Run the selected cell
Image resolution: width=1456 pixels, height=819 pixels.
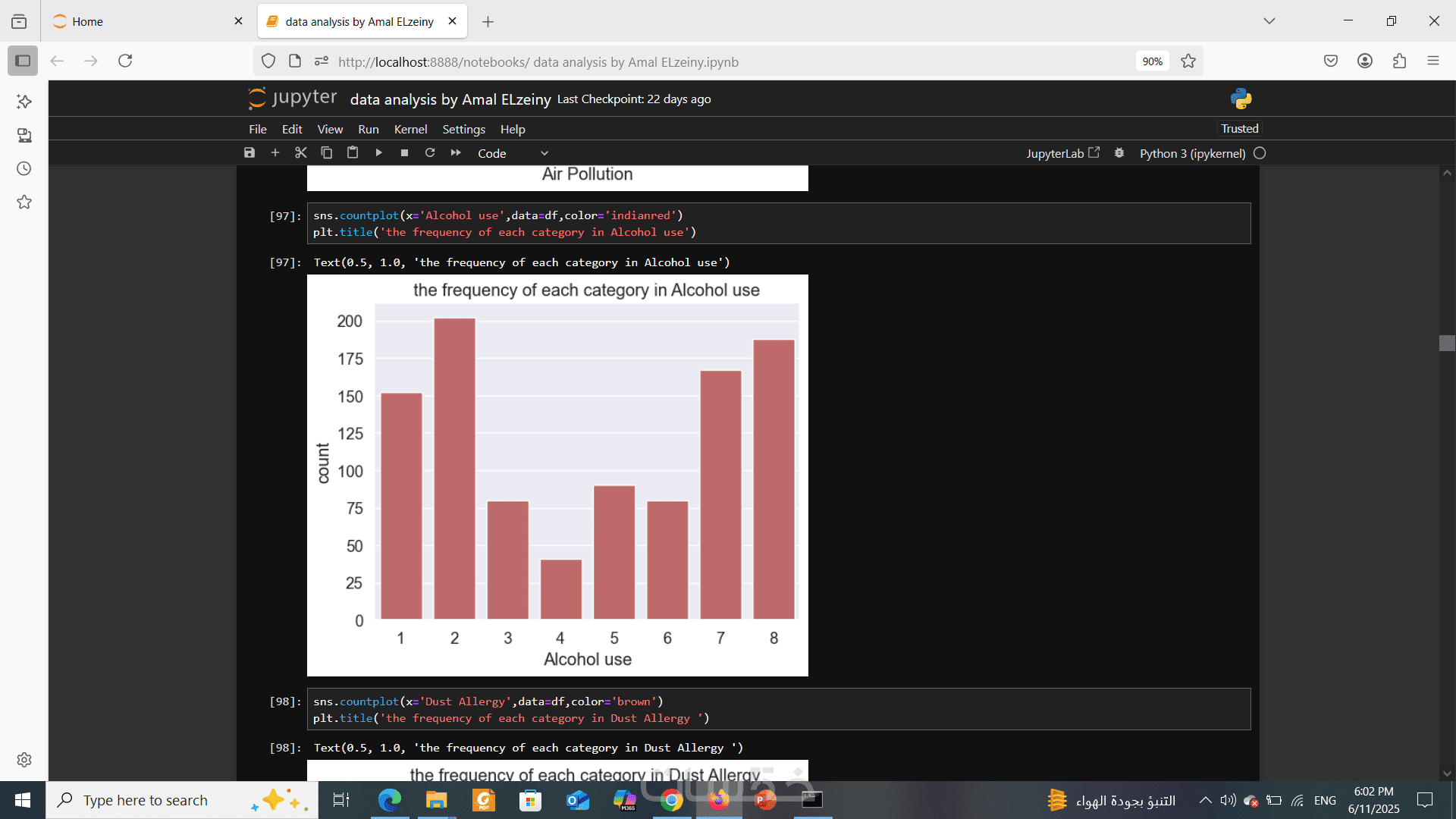tap(378, 153)
